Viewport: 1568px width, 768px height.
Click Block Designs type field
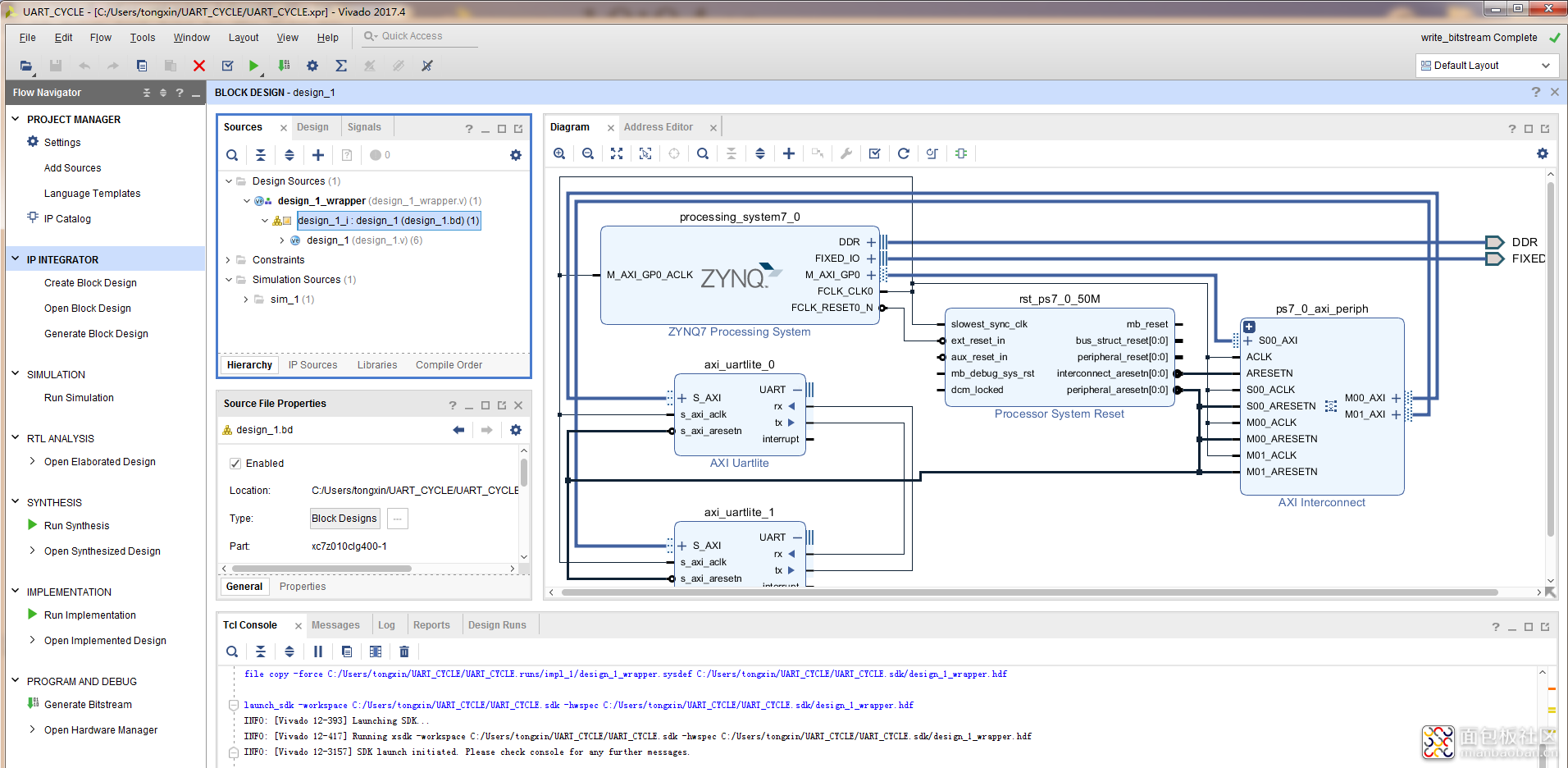coord(344,519)
